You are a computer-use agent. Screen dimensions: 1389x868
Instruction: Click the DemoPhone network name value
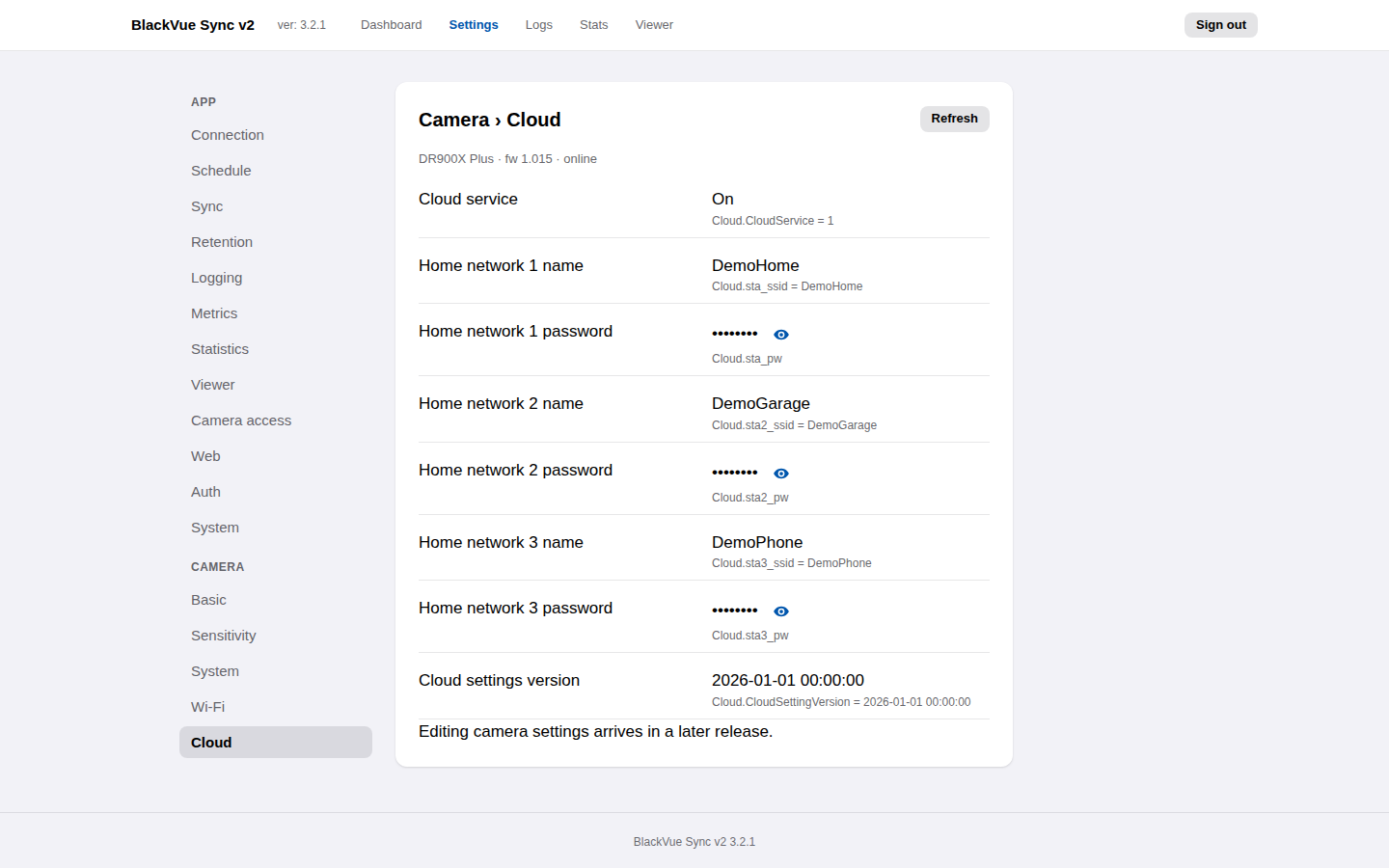[x=757, y=542]
